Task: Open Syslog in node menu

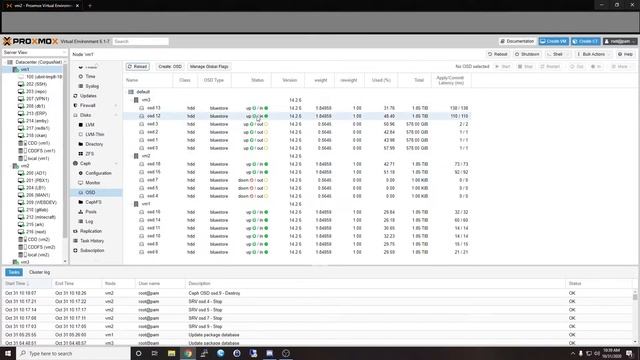Action: coord(92,86)
